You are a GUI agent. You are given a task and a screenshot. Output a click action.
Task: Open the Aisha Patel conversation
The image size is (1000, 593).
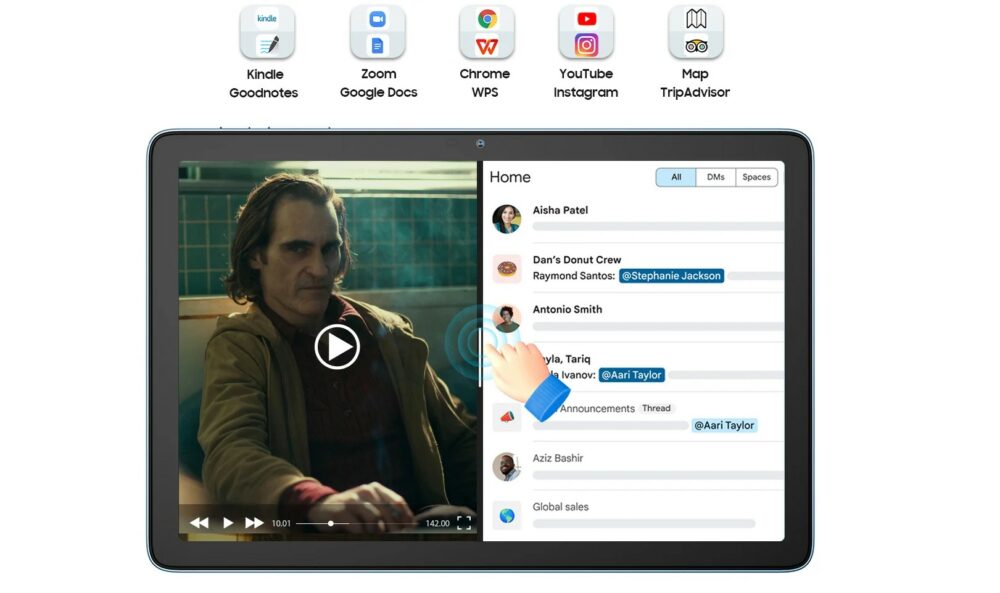point(638,218)
